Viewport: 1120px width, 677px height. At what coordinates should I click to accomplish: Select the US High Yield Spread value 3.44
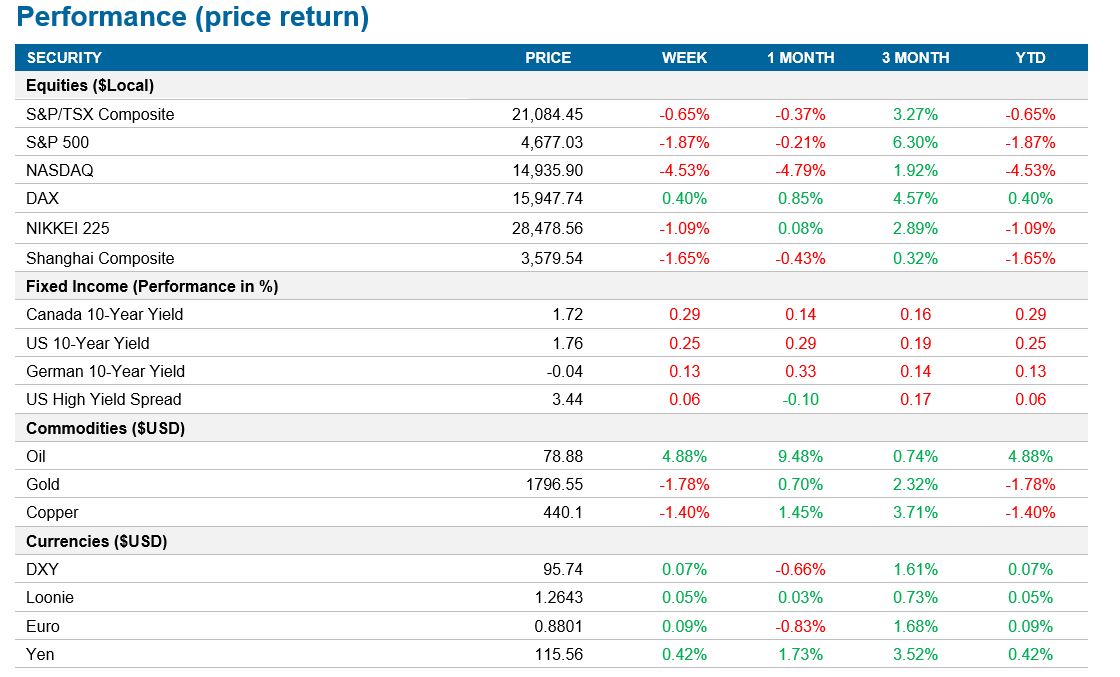pyautogui.click(x=568, y=399)
